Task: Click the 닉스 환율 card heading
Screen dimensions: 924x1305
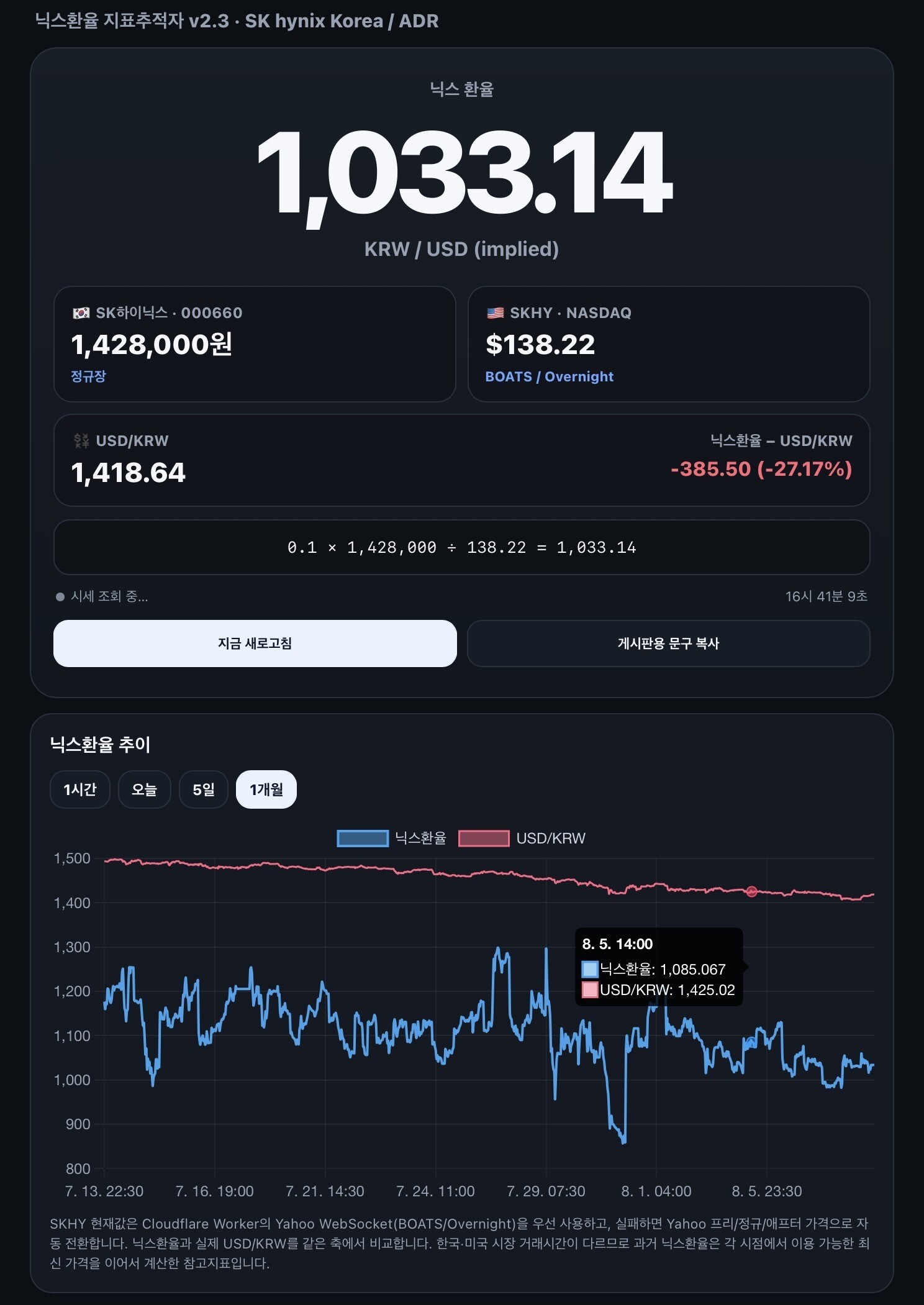Action: 462,89
